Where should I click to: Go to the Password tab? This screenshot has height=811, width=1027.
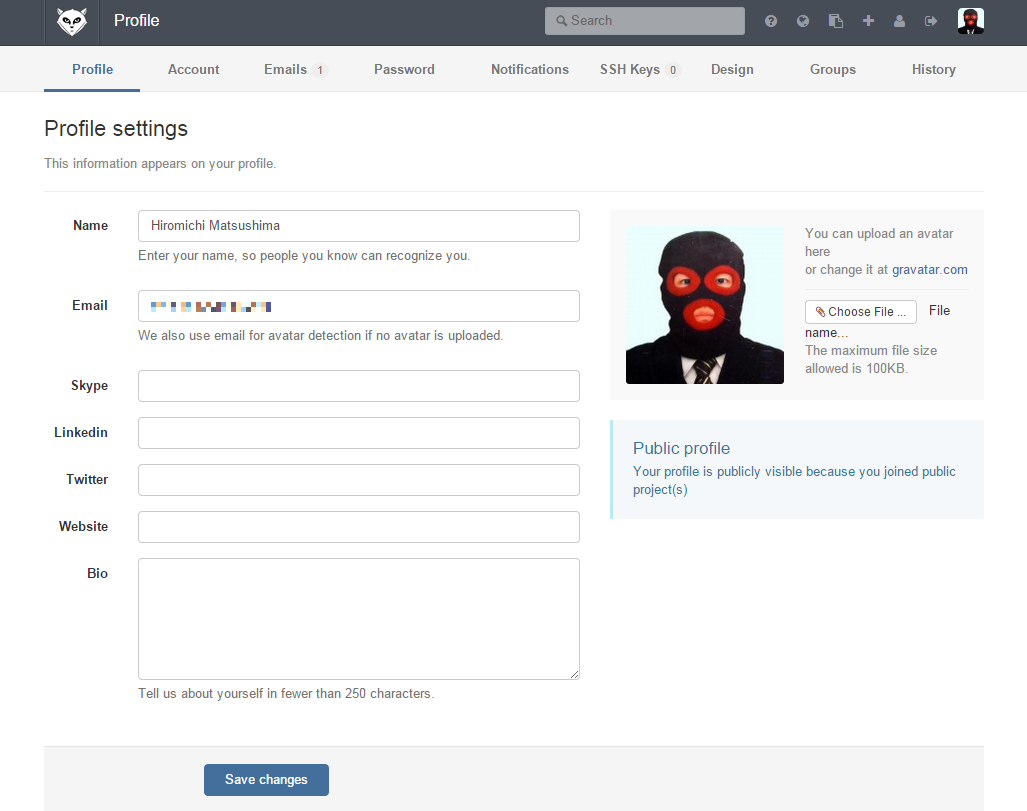tap(404, 69)
